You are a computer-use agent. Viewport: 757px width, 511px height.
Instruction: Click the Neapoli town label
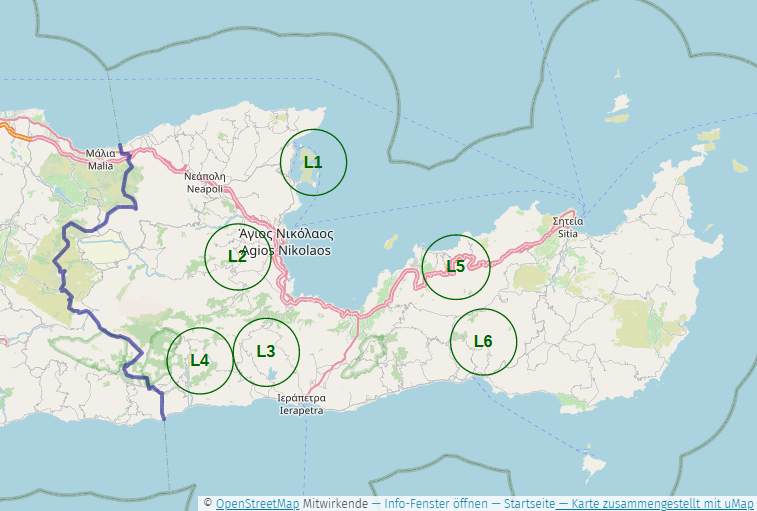point(205,181)
